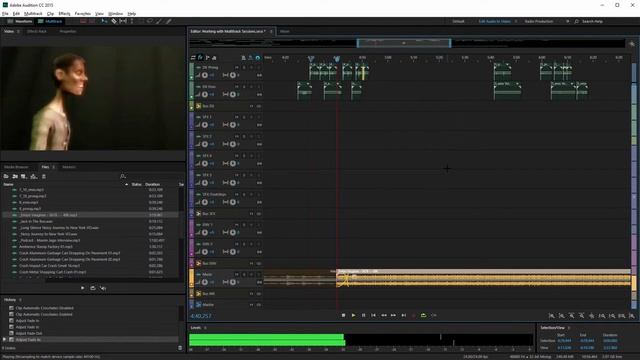Click the Fast Forward button in transport
The image size is (640, 360).
(393, 315)
